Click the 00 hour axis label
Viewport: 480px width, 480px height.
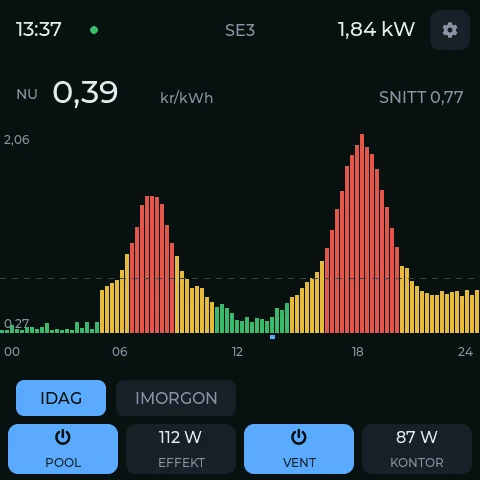tap(12, 352)
